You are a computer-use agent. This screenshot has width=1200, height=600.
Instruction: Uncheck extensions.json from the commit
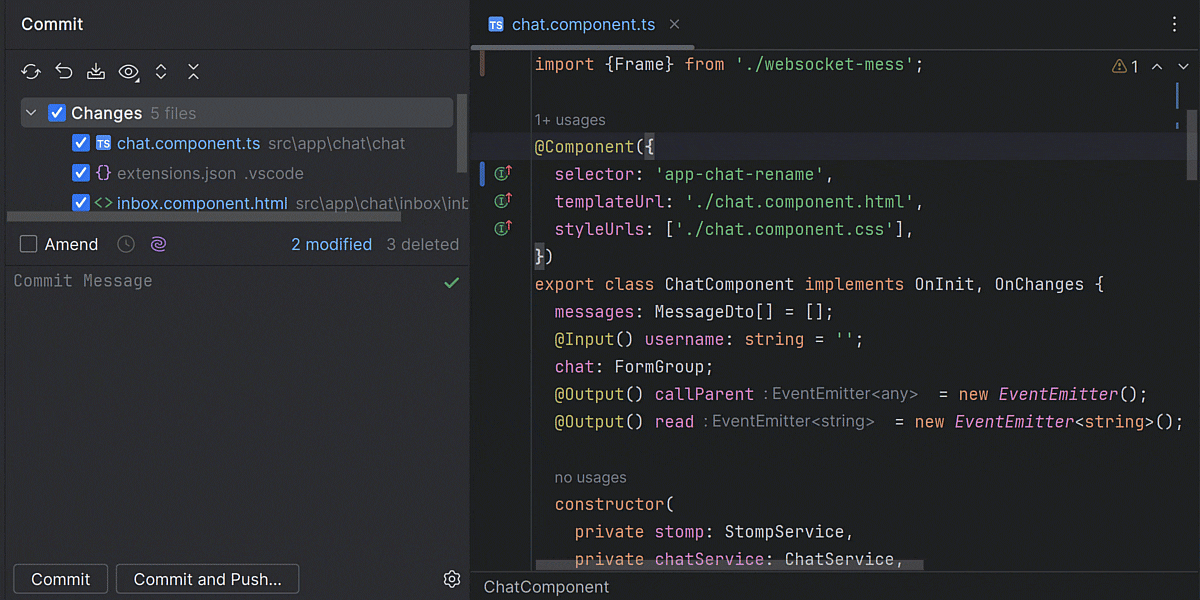80,173
